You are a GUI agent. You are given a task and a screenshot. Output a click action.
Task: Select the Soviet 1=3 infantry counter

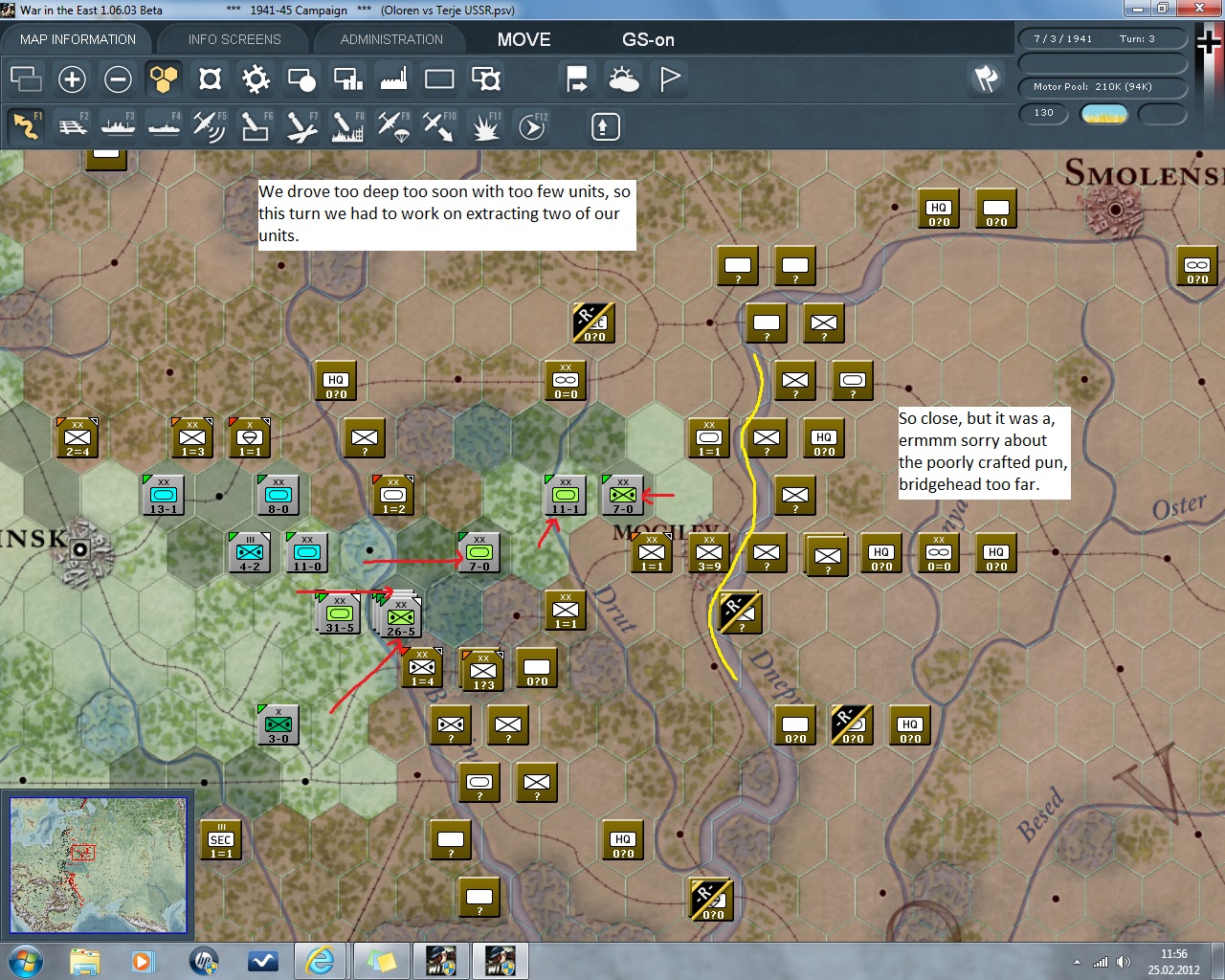[192, 437]
